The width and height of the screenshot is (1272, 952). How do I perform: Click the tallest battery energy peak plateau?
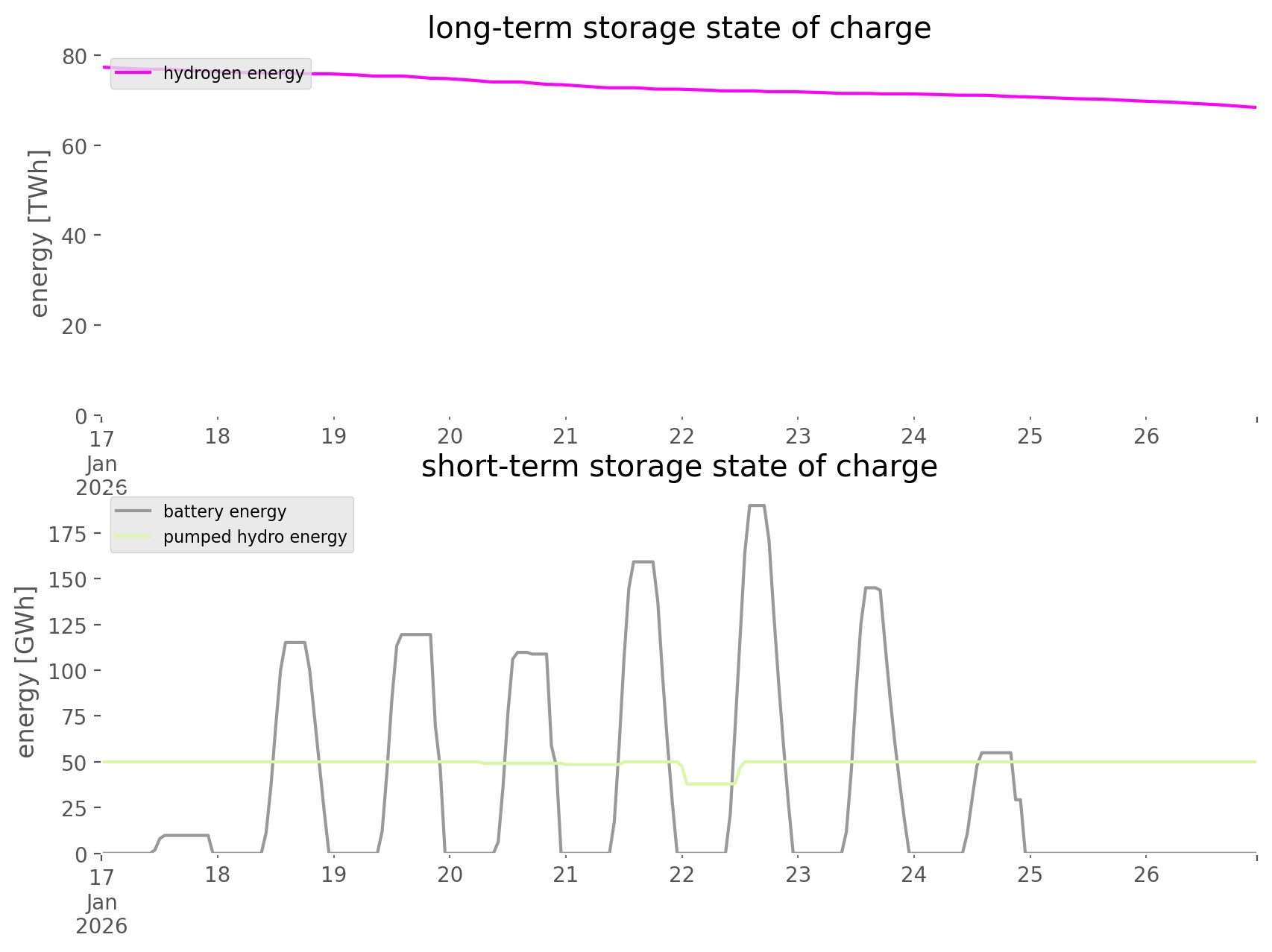point(757,506)
